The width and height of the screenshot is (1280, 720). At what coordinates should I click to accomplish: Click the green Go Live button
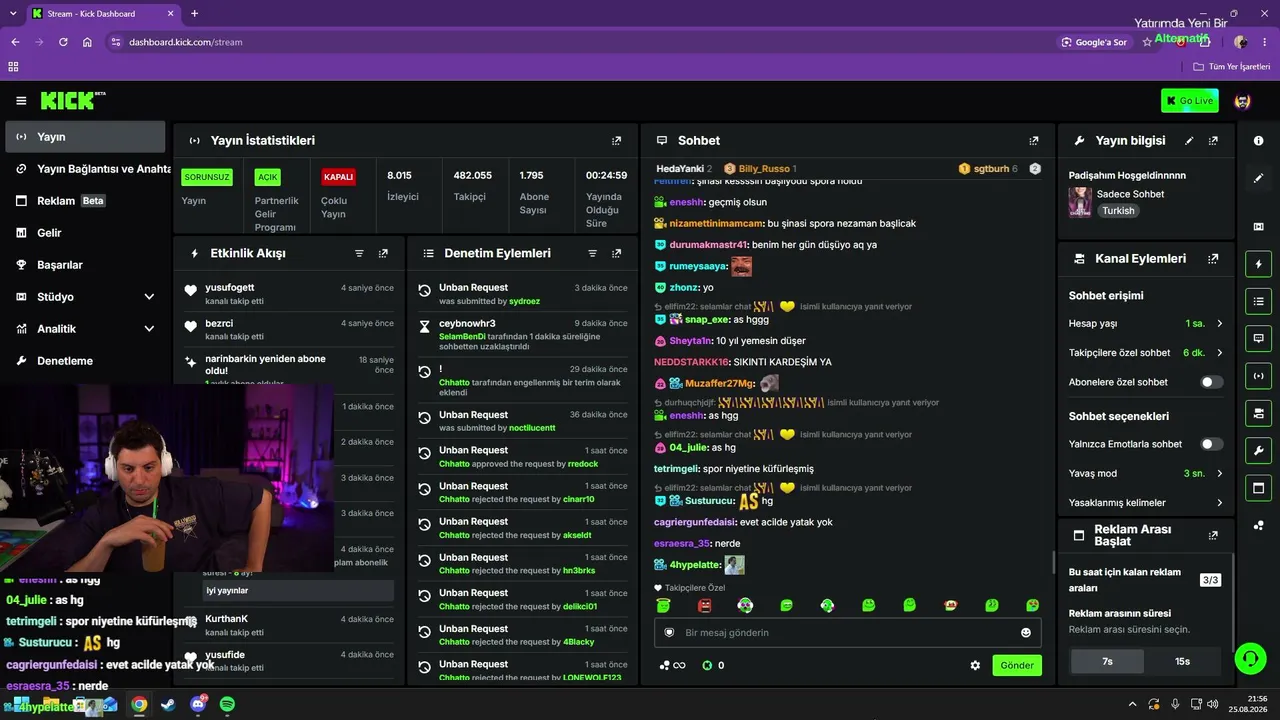click(x=1189, y=101)
